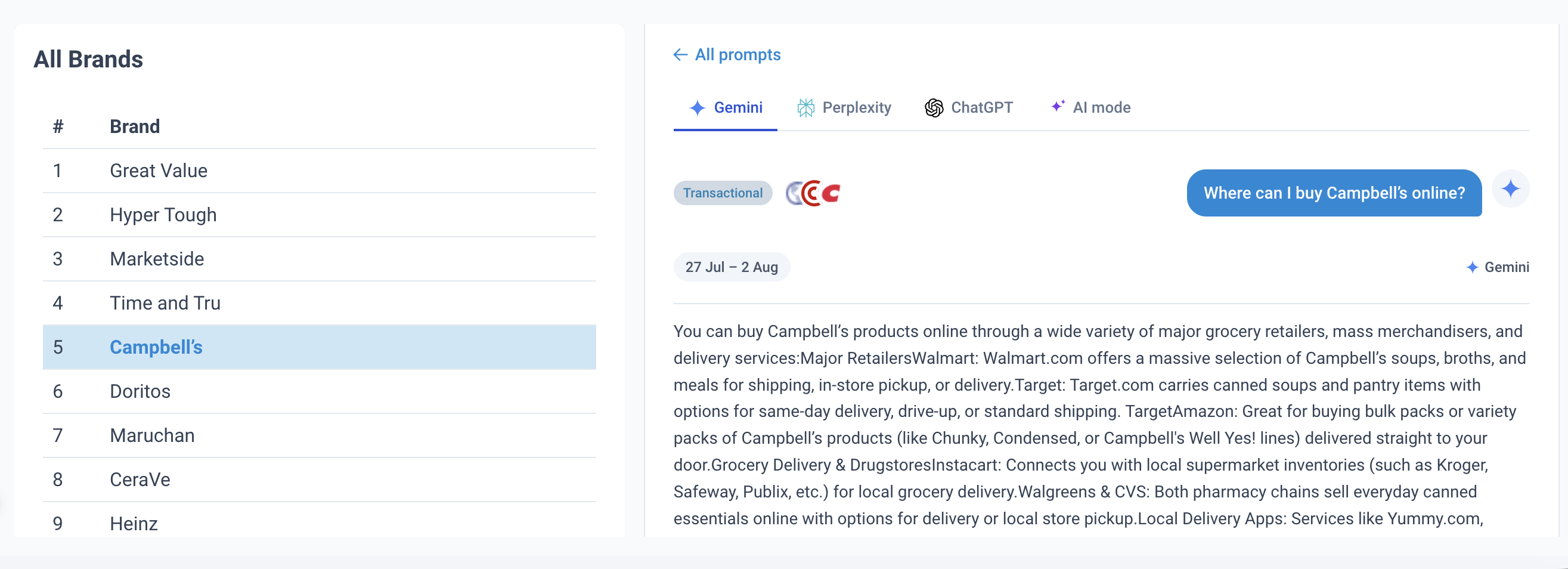Select the Doritos brand row

(x=319, y=392)
